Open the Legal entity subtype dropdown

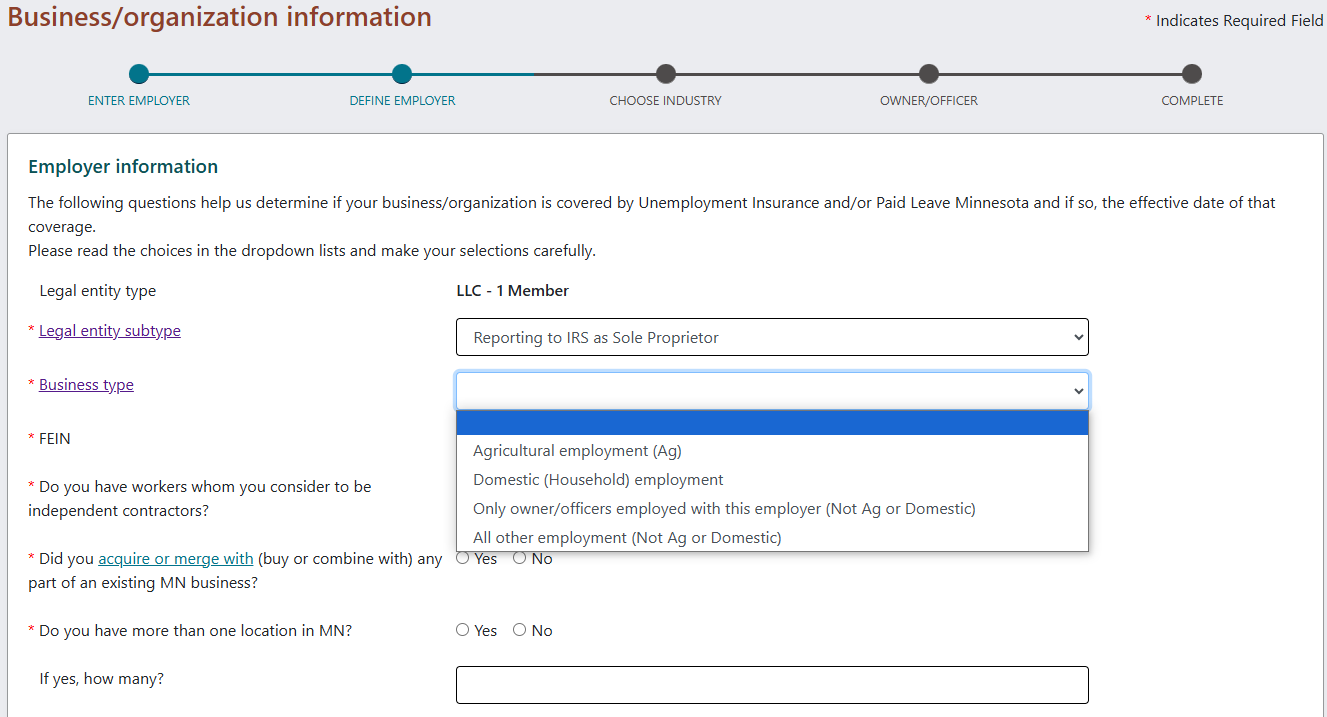coord(772,337)
